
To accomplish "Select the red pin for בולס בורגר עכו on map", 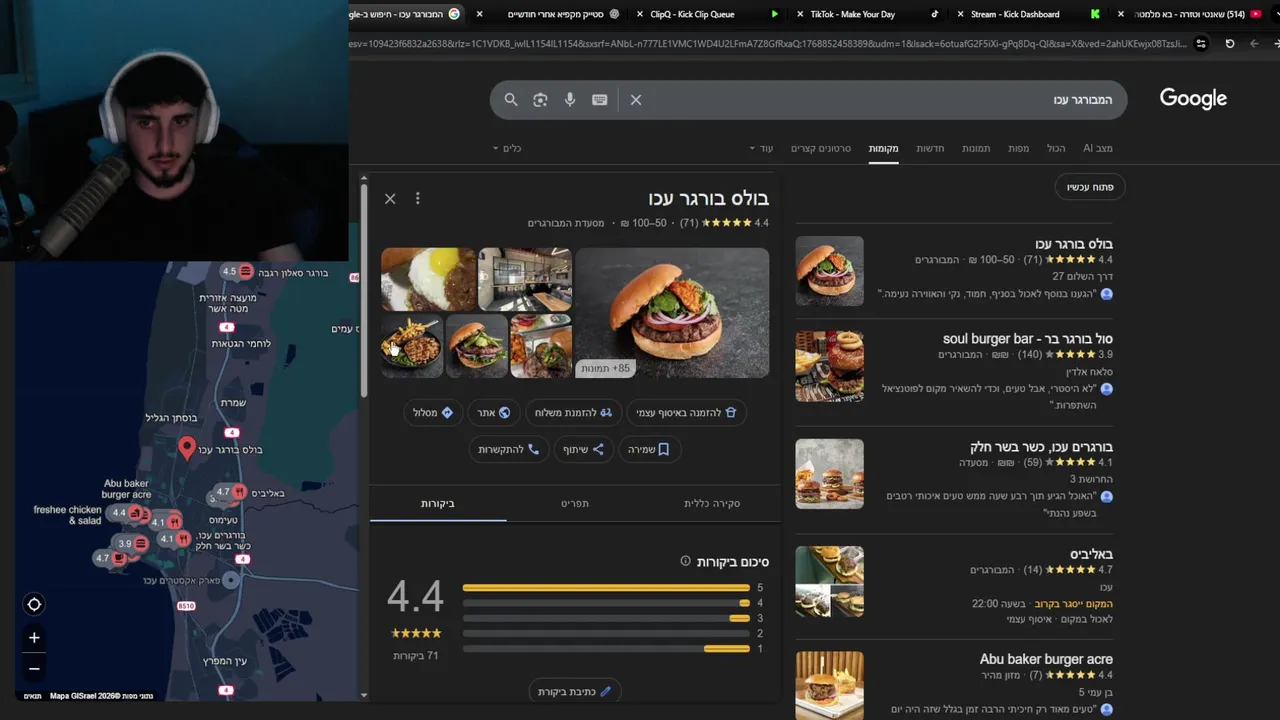I will 187,448.
